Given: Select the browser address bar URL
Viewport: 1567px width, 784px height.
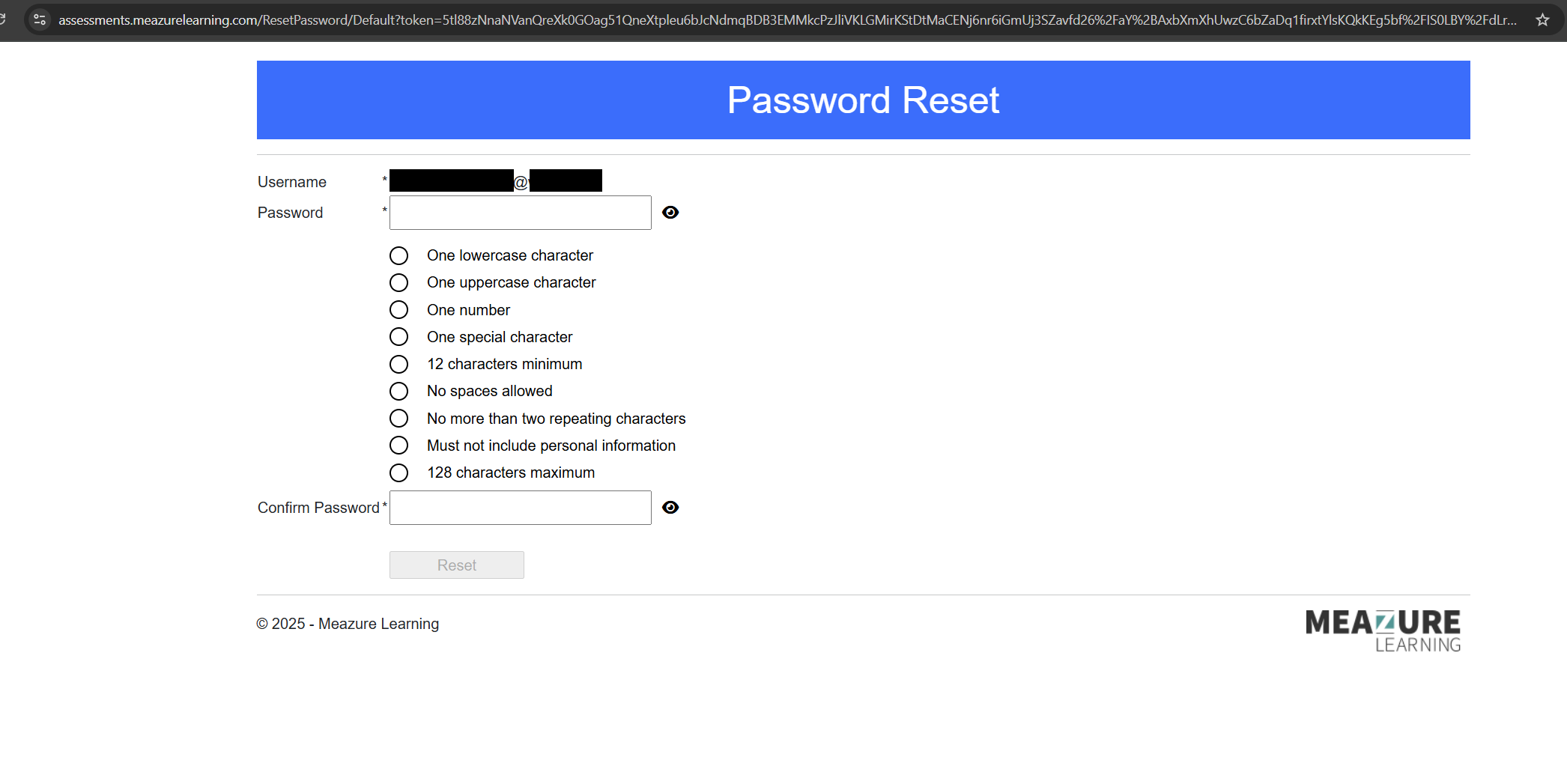Looking at the screenshot, I should [786, 20].
